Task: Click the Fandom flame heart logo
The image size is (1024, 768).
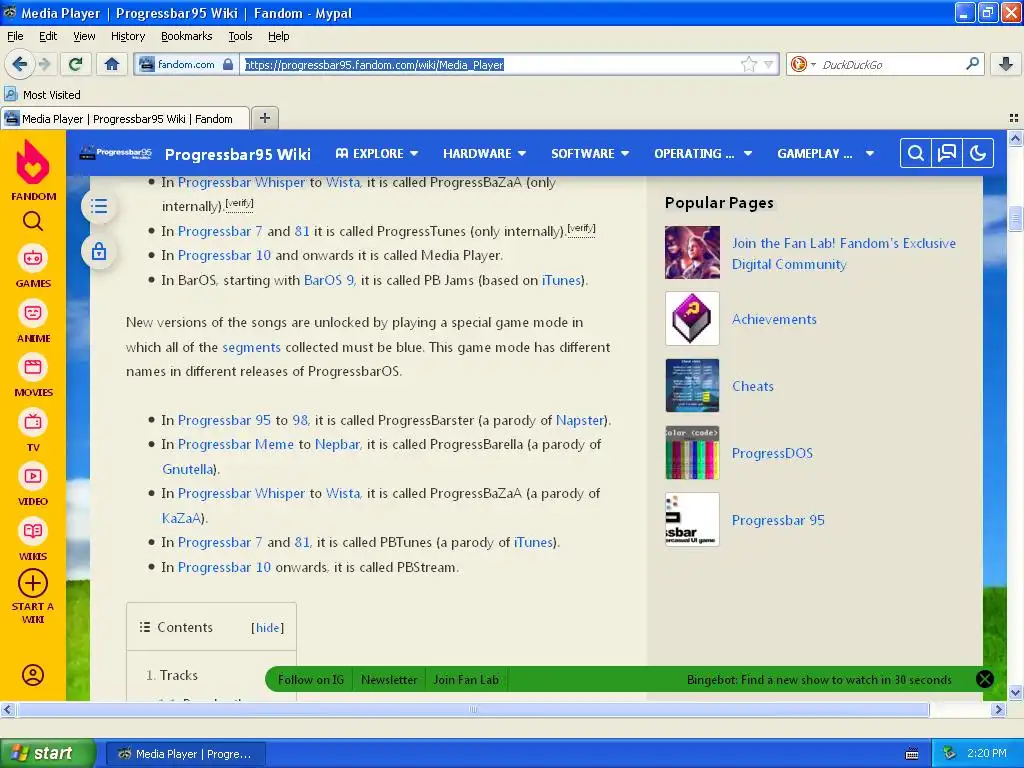Action: pos(33,162)
